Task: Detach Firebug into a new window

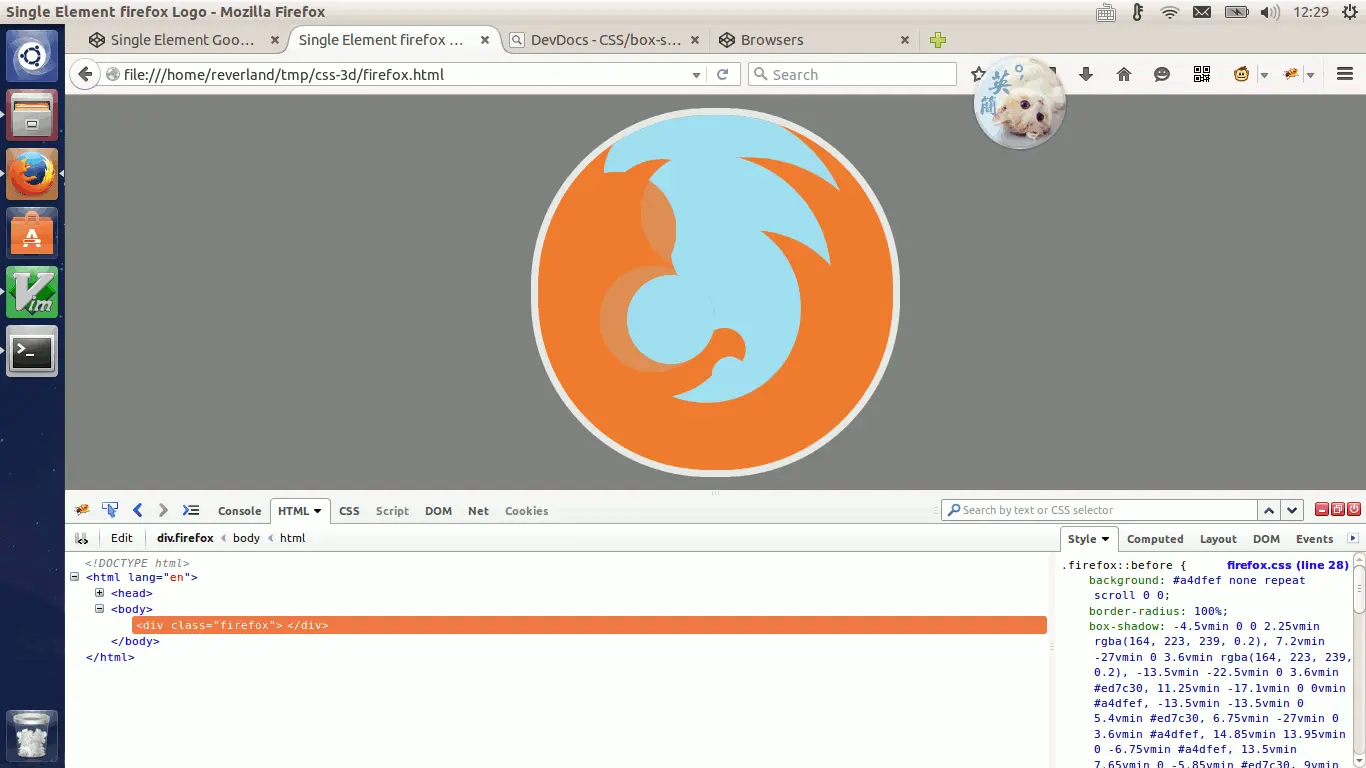Action: click(x=1338, y=509)
